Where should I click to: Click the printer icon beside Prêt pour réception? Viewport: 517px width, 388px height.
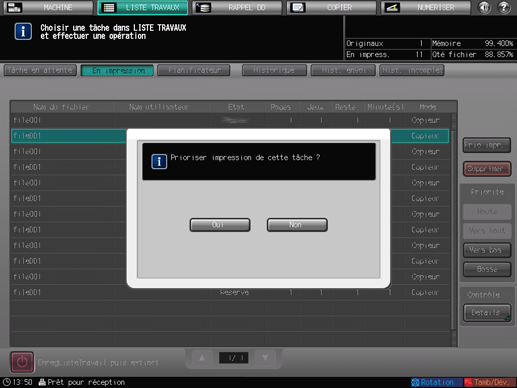coord(42,382)
